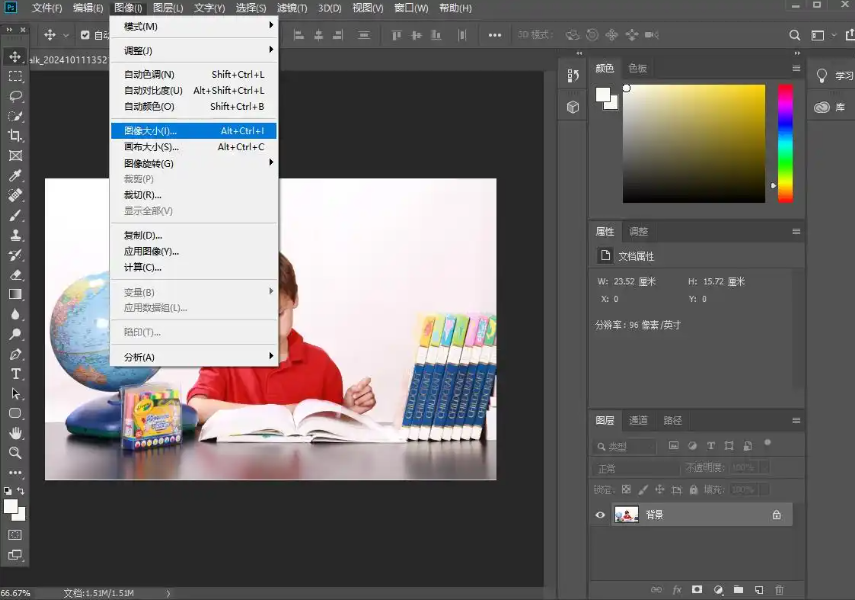Image resolution: width=855 pixels, height=600 pixels.
Task: Toggle the auto-select checkbox in options bar
Action: click(85, 35)
